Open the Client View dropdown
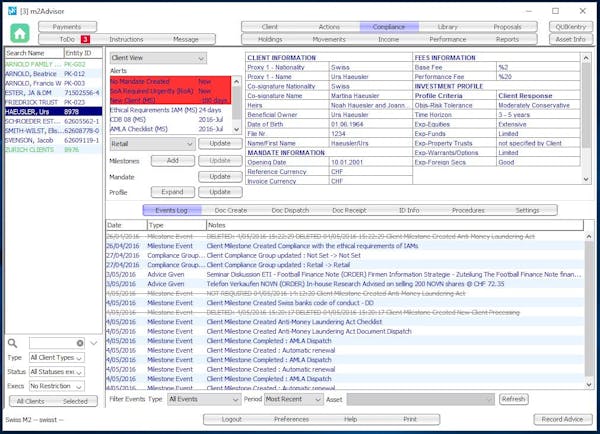 click(x=158, y=58)
